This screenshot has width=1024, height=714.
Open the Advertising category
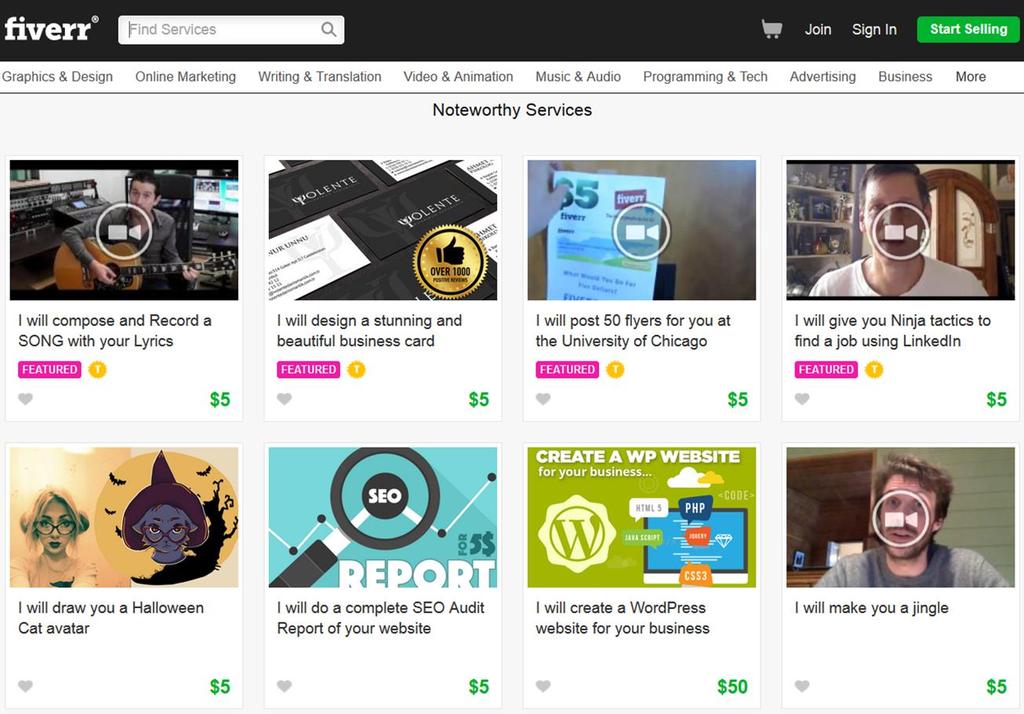(x=822, y=76)
